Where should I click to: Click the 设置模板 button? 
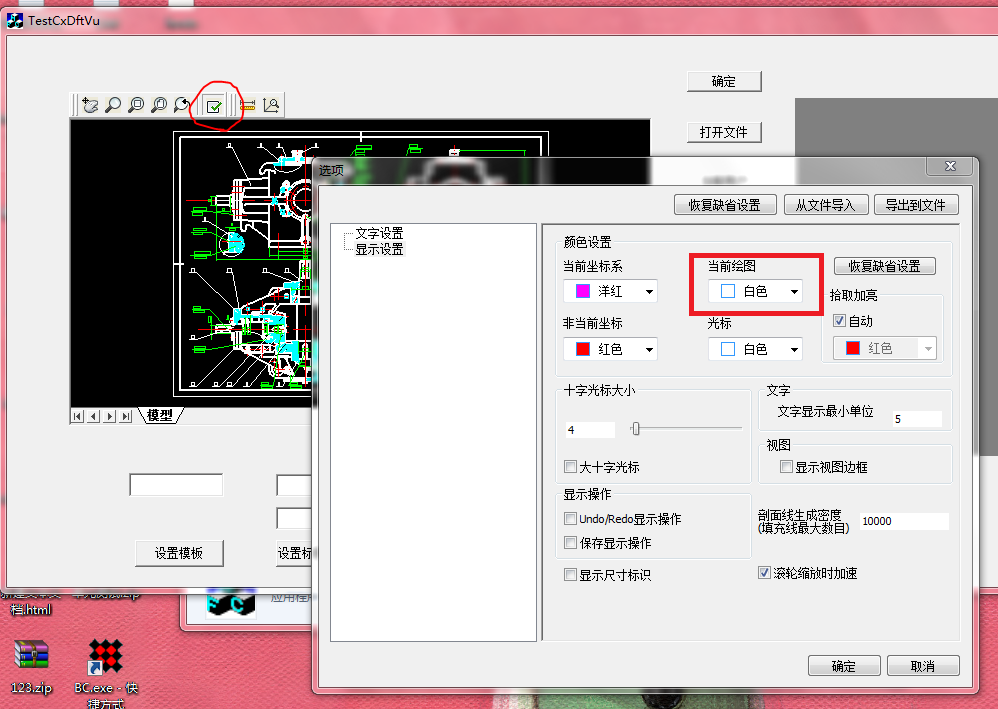tap(179, 553)
